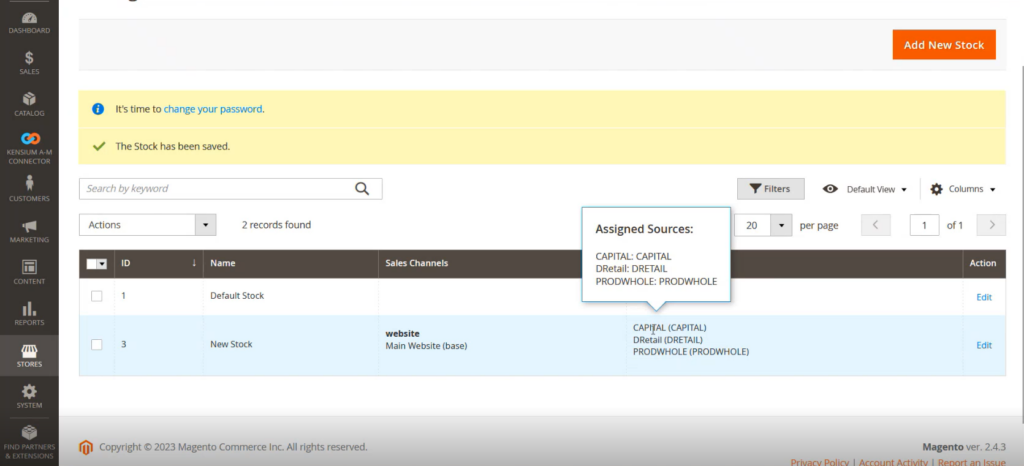
Task: Open Find Partners & Extensions
Action: [x=29, y=442]
